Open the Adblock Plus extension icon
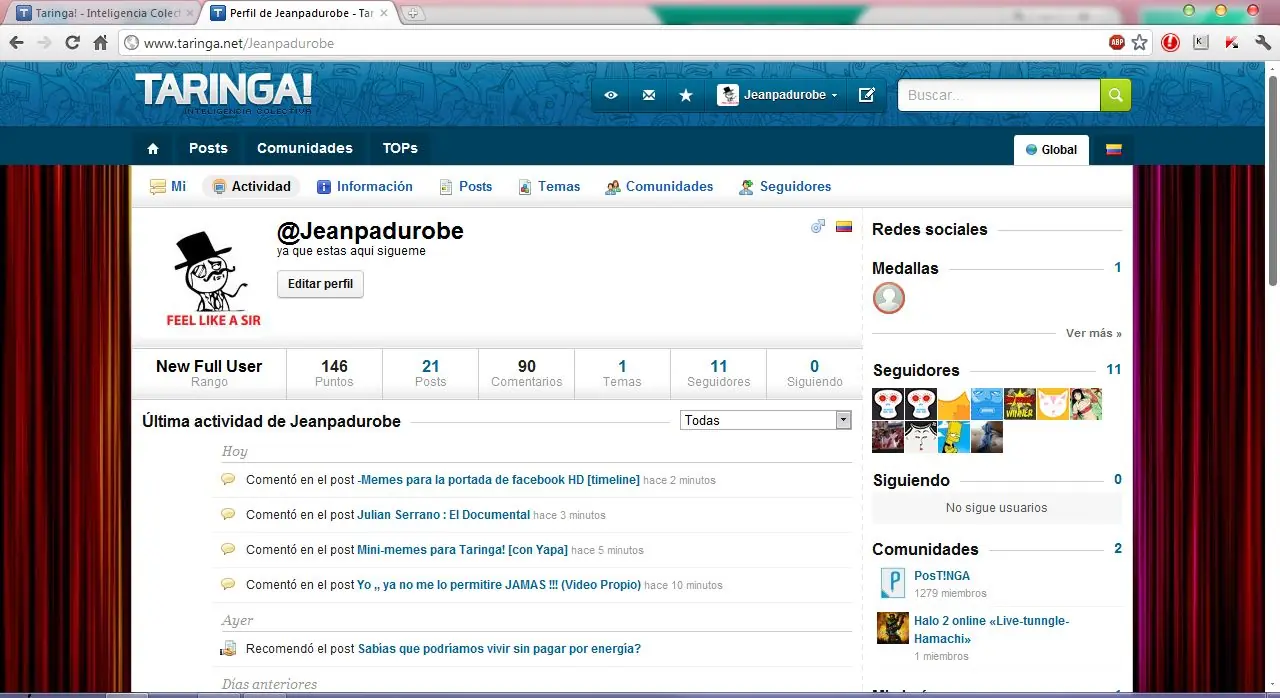This screenshot has height=698, width=1280. [1117, 42]
